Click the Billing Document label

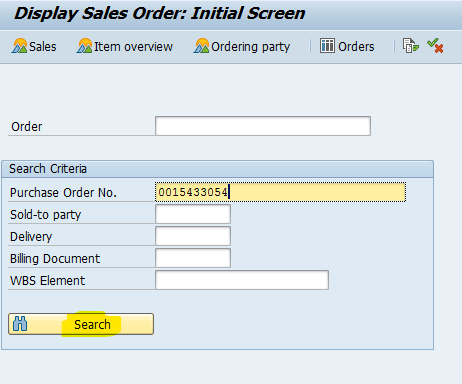(55, 259)
